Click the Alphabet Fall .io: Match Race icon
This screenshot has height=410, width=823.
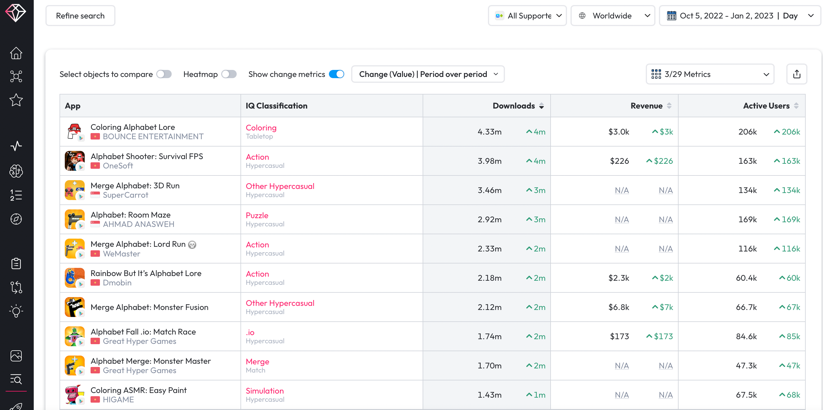point(75,337)
